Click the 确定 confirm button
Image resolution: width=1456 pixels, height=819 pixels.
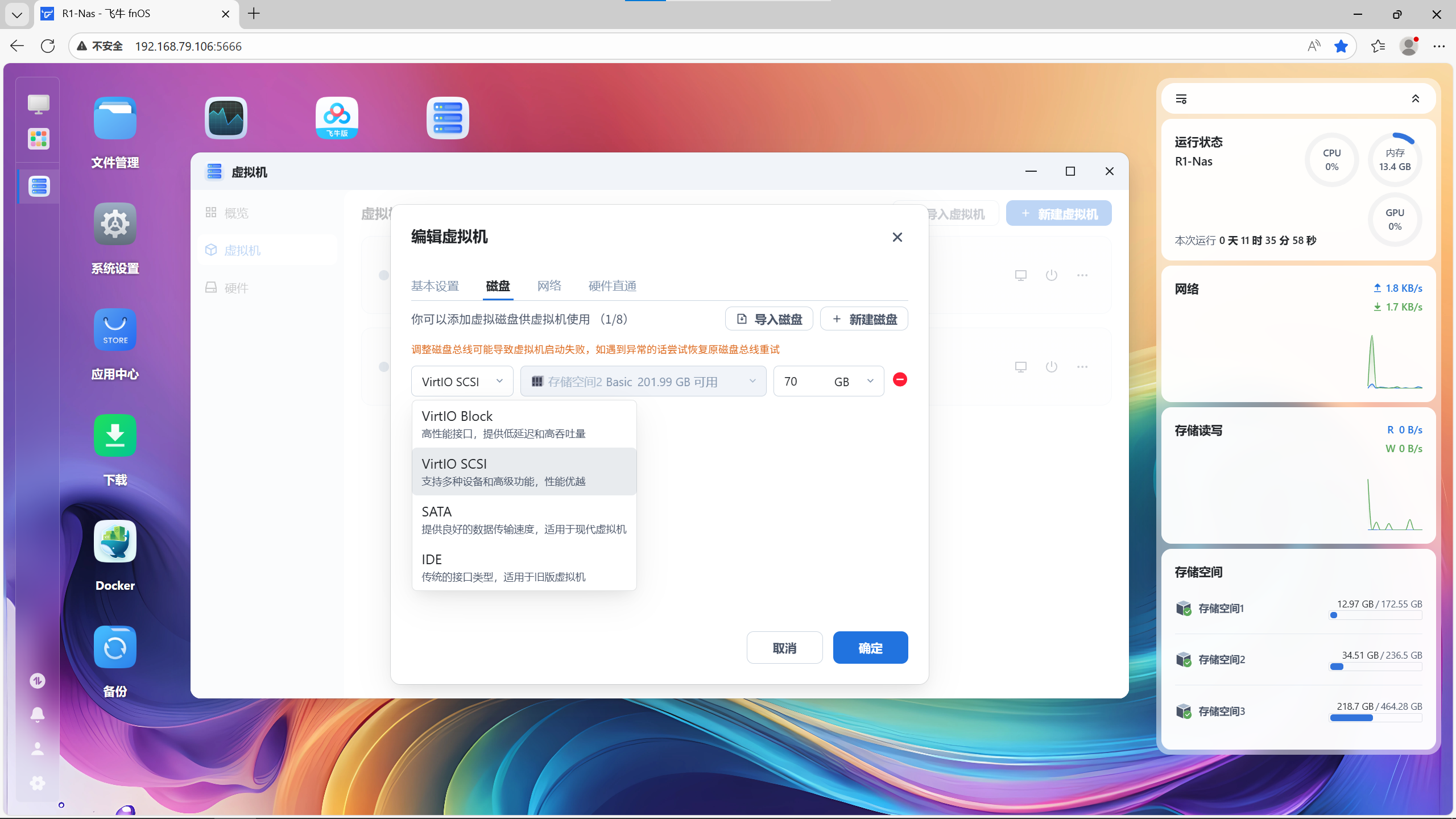(870, 648)
